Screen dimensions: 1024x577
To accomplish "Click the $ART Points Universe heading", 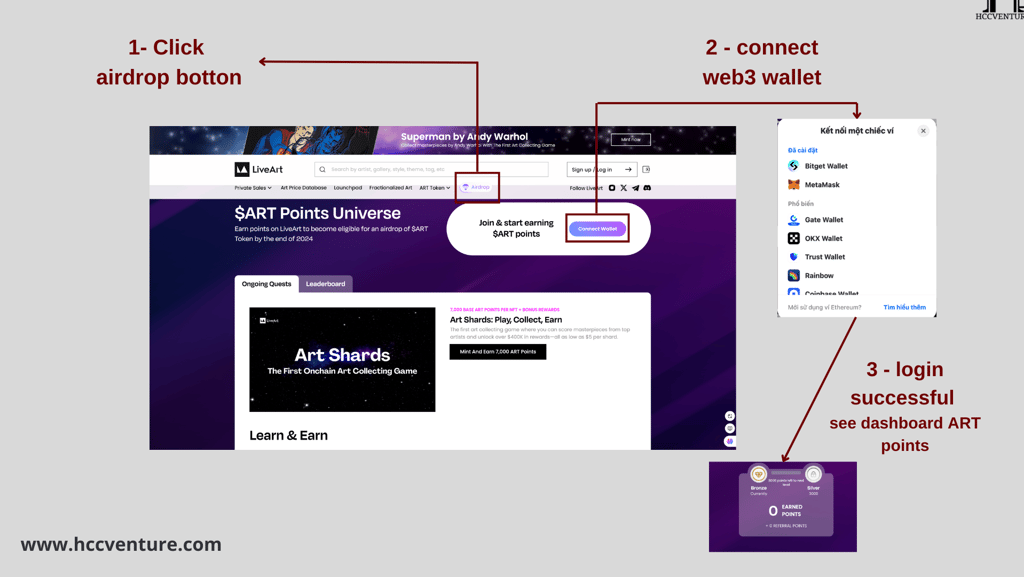I will (317, 213).
